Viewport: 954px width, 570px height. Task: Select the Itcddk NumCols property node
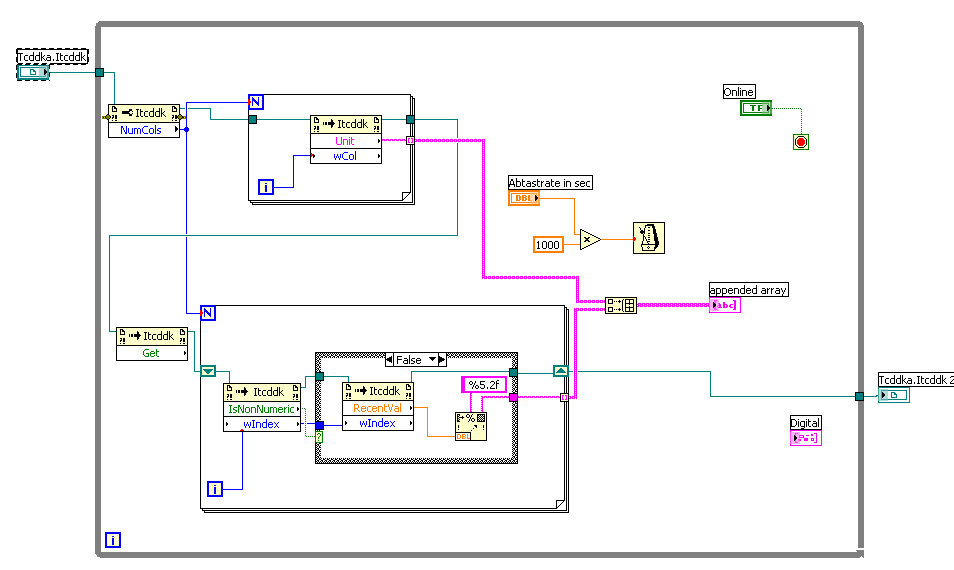tap(144, 121)
